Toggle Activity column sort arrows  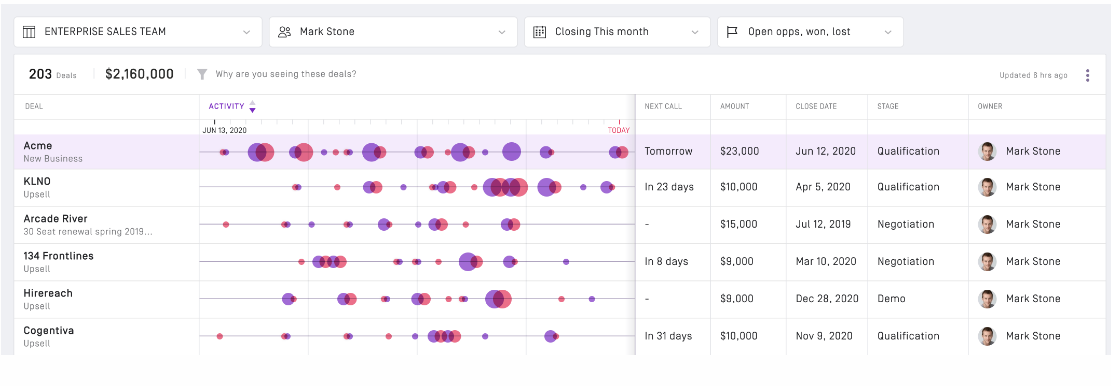pyautogui.click(x=252, y=106)
